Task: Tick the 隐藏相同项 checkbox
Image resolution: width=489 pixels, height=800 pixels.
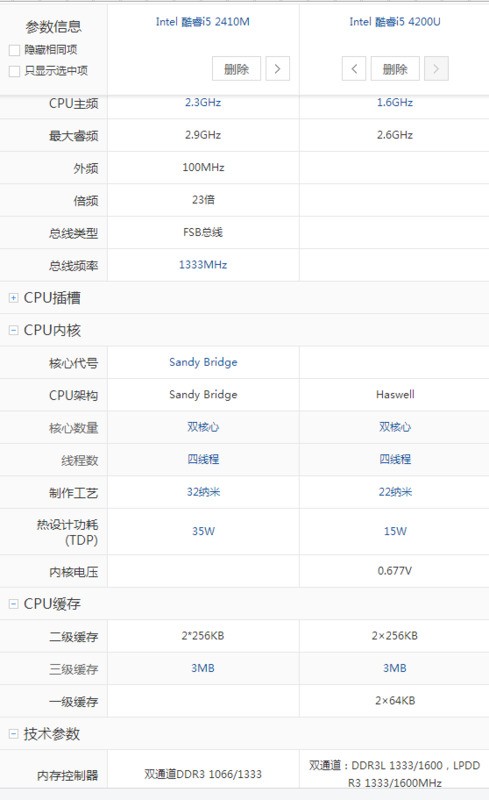Action: (x=14, y=50)
